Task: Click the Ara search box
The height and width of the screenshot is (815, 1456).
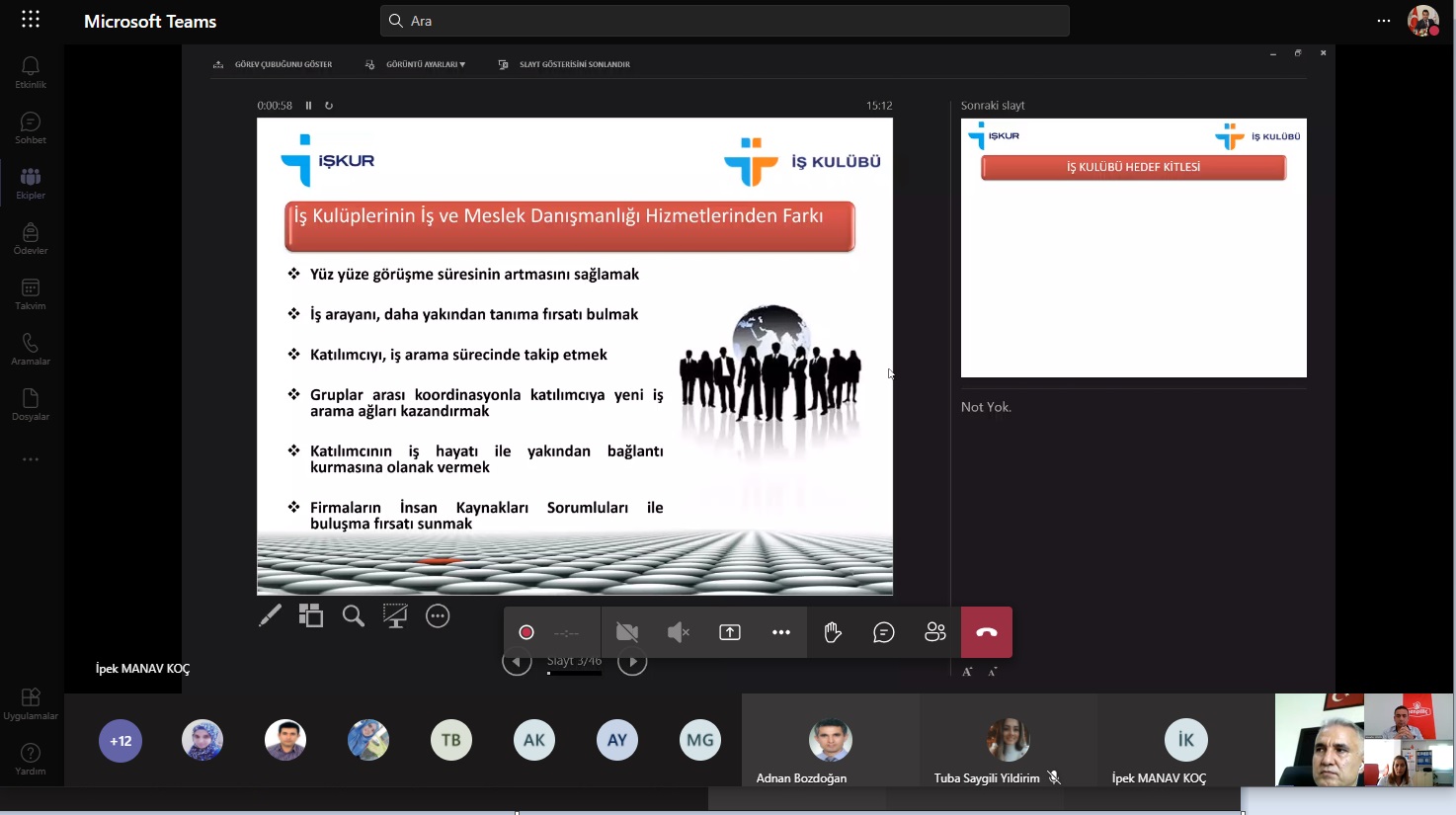Action: point(724,21)
